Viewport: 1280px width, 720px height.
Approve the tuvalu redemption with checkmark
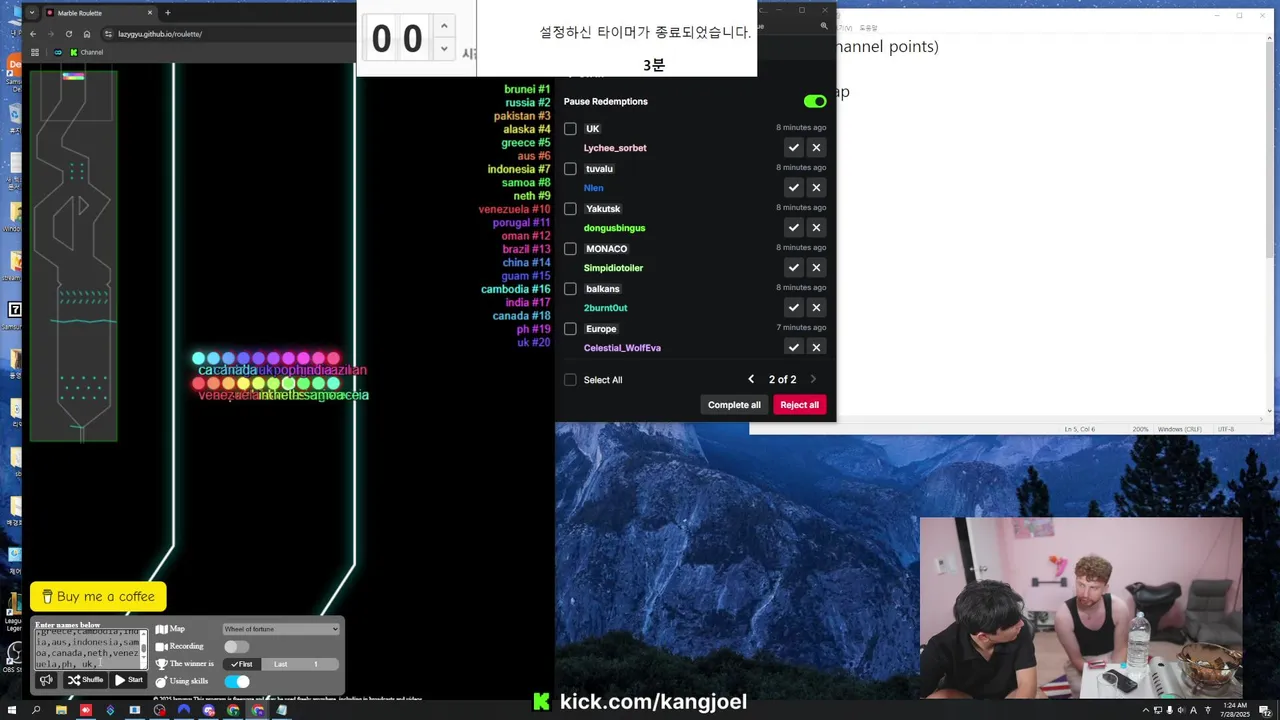click(x=793, y=188)
